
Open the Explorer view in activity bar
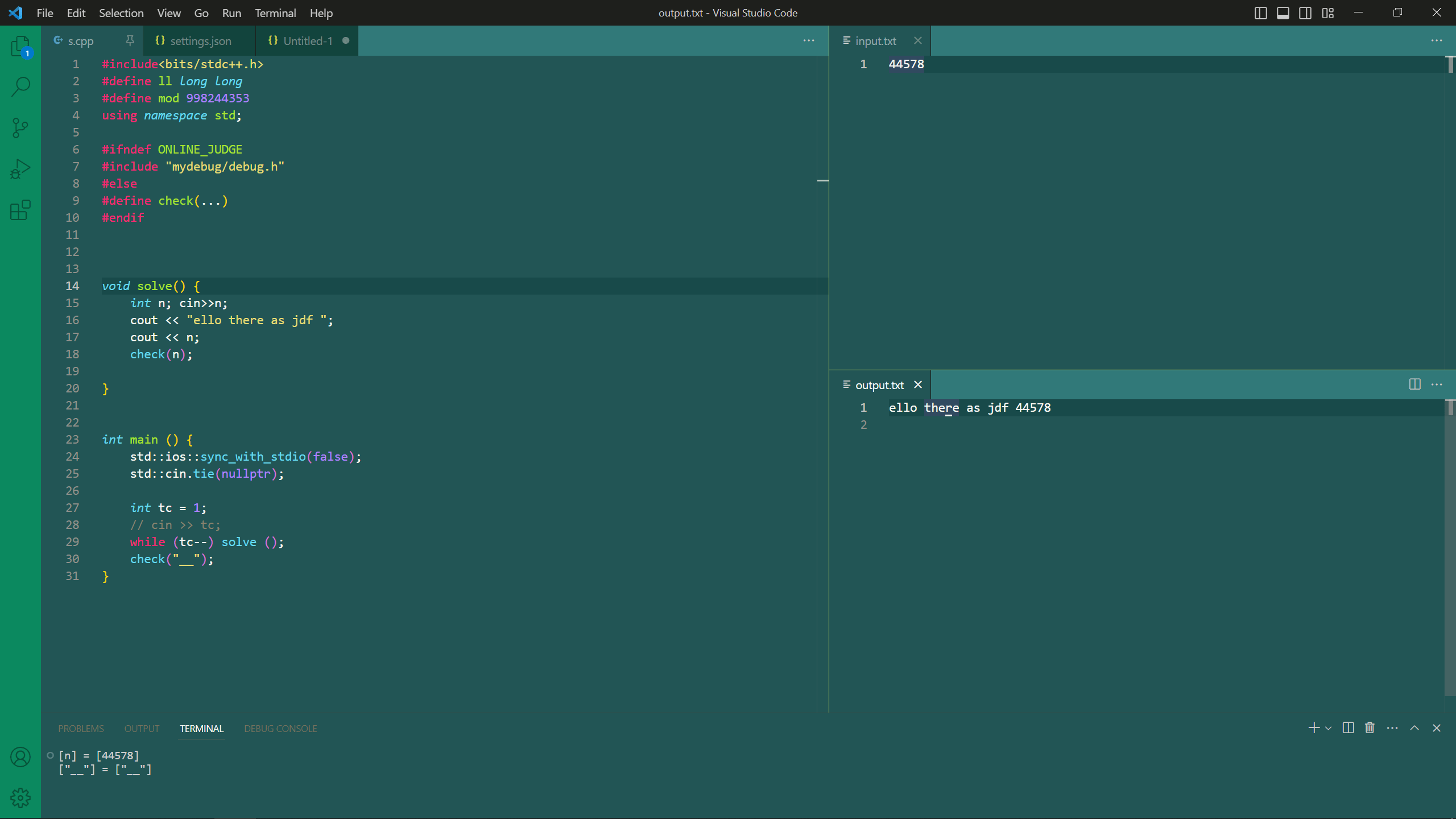pos(20,45)
